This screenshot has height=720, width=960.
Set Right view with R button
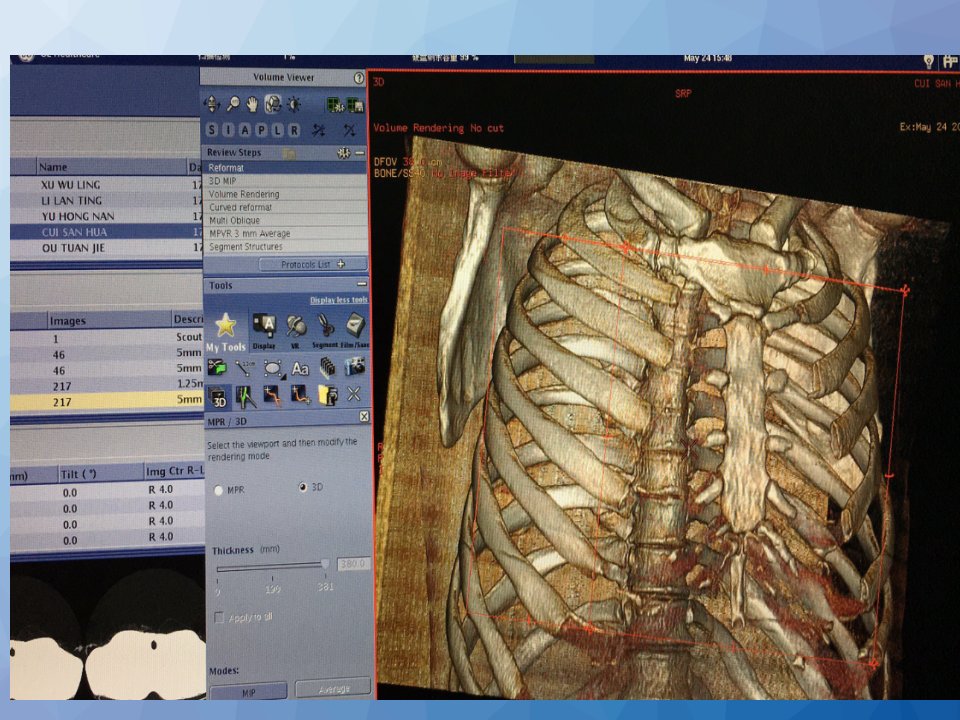coord(294,130)
